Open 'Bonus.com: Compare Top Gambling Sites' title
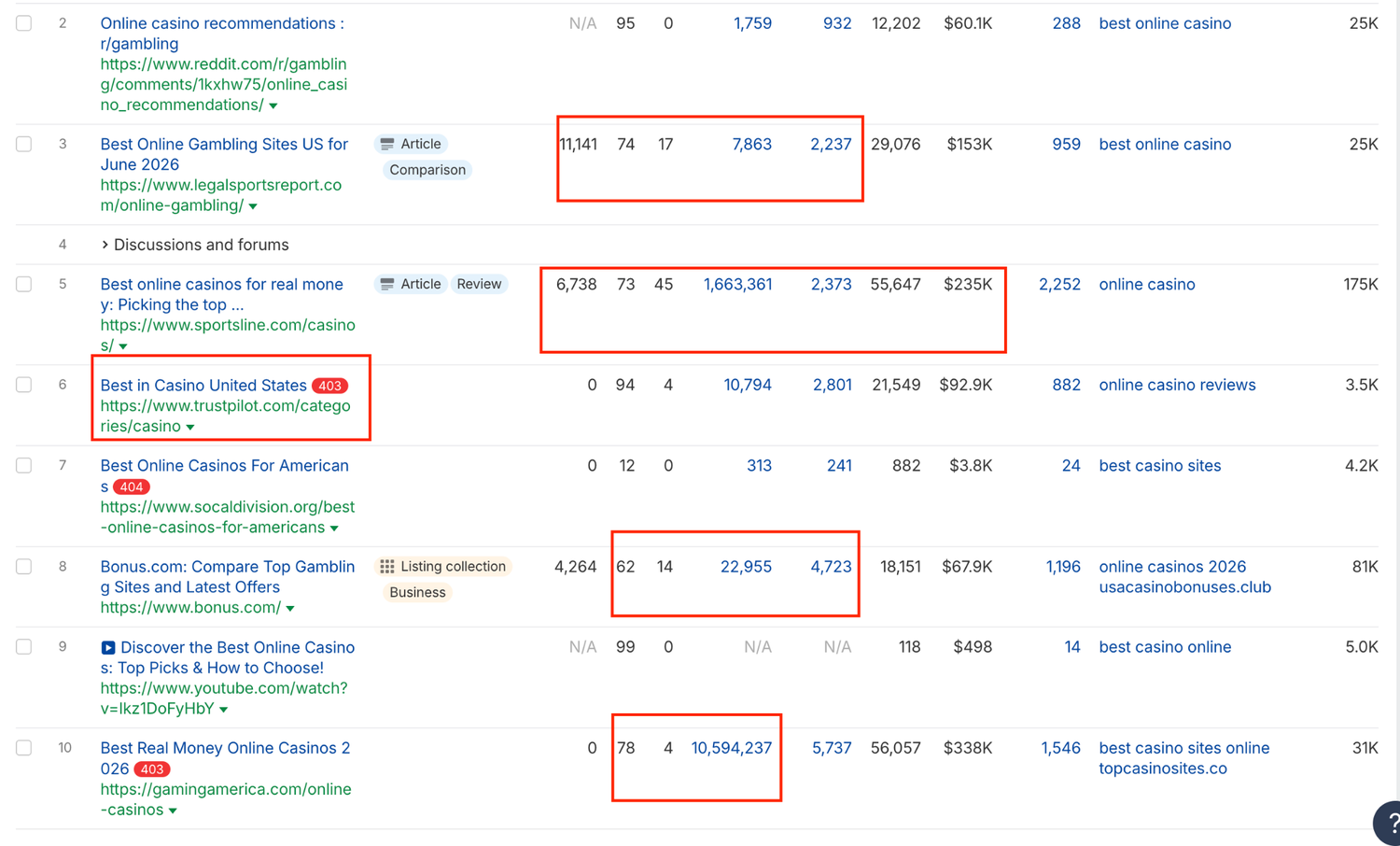The image size is (1400, 846). (x=228, y=576)
